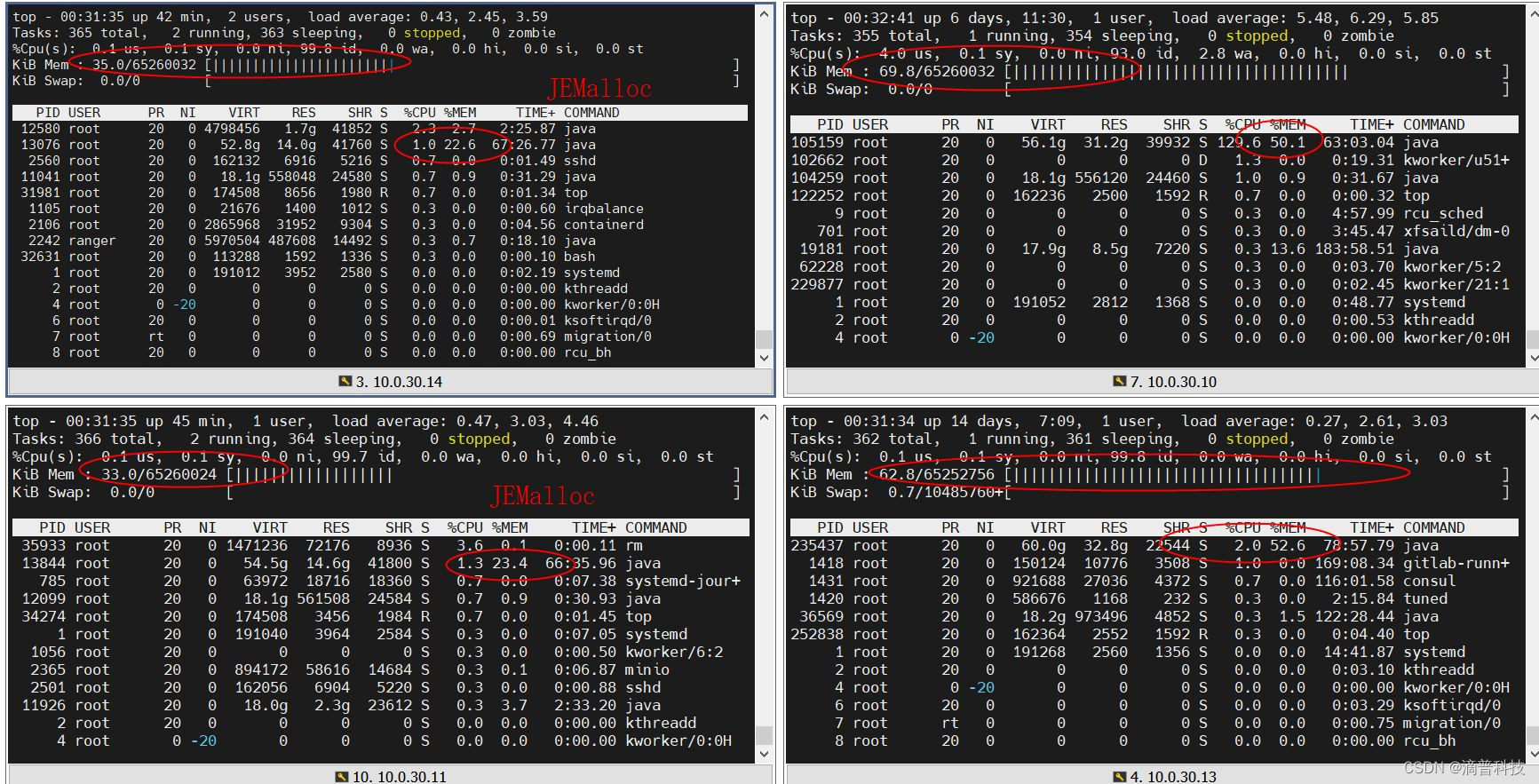Click 'kworker/6:2' command in 10.0.30.11 pane

[x=674, y=652]
